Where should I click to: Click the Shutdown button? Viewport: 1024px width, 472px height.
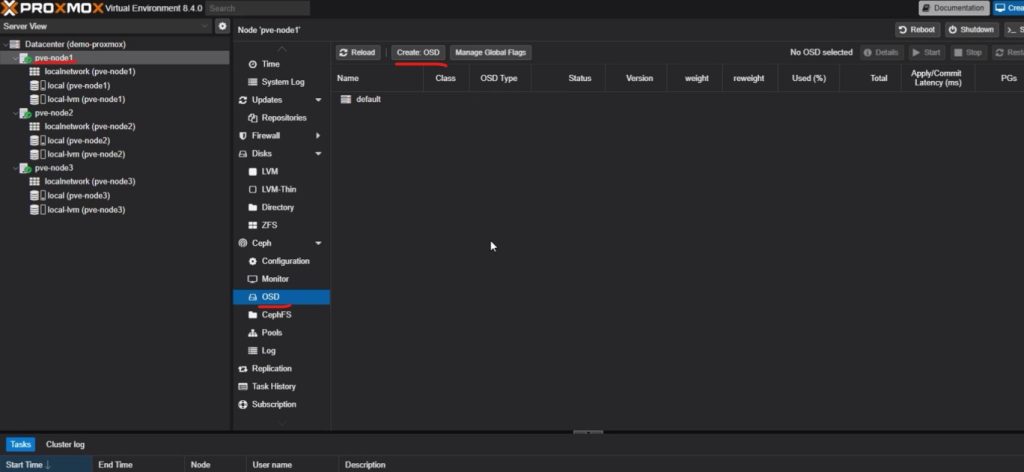[971, 29]
